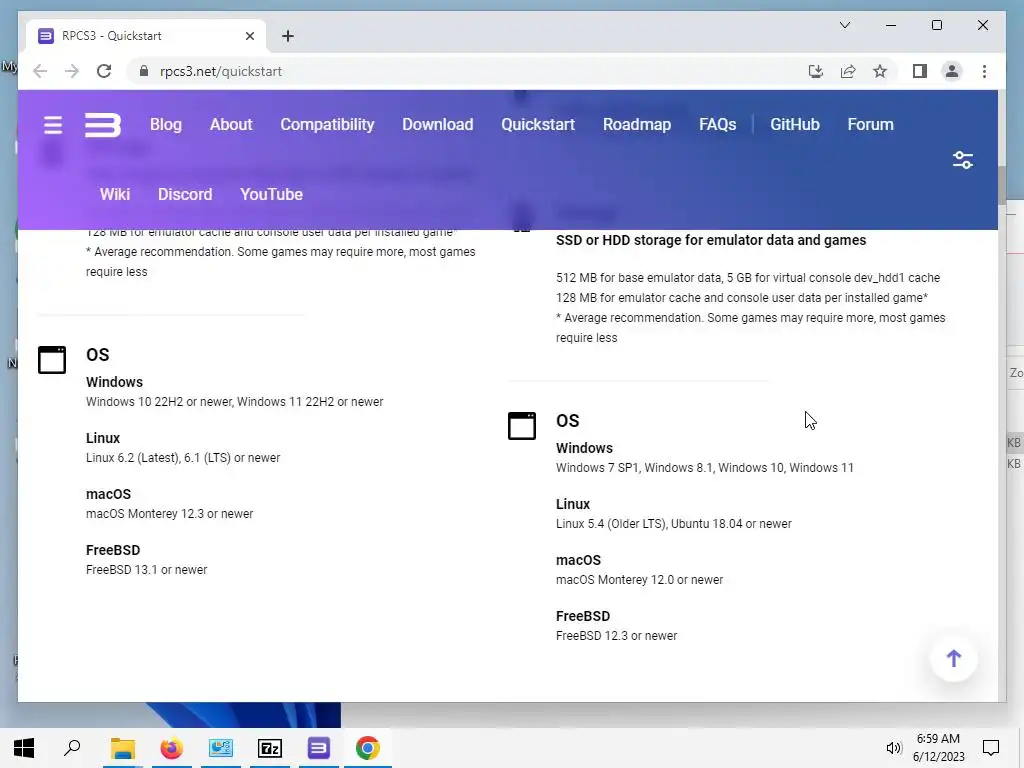Open Chrome from the taskbar
The image size is (1024, 768).
tap(368, 748)
